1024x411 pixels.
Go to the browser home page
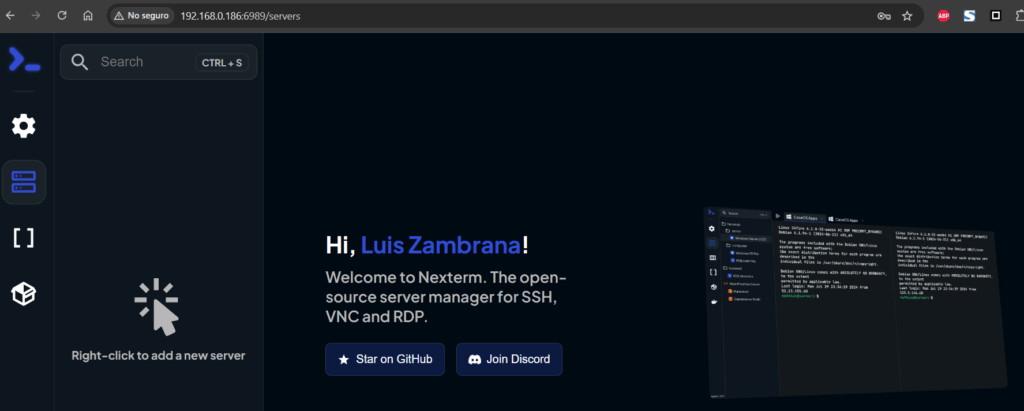tap(88, 16)
